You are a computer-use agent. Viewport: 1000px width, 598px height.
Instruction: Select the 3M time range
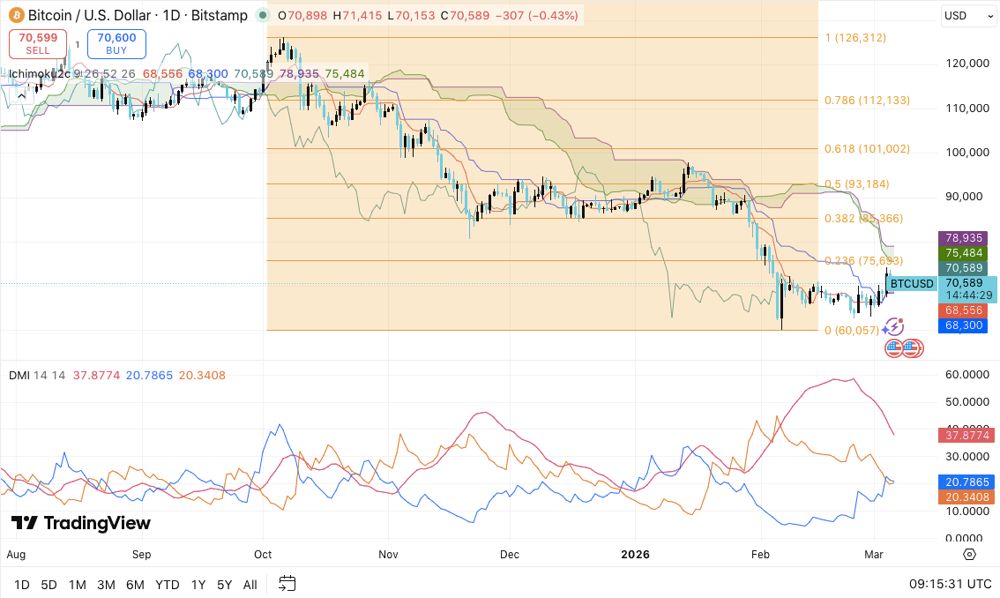[x=106, y=584]
